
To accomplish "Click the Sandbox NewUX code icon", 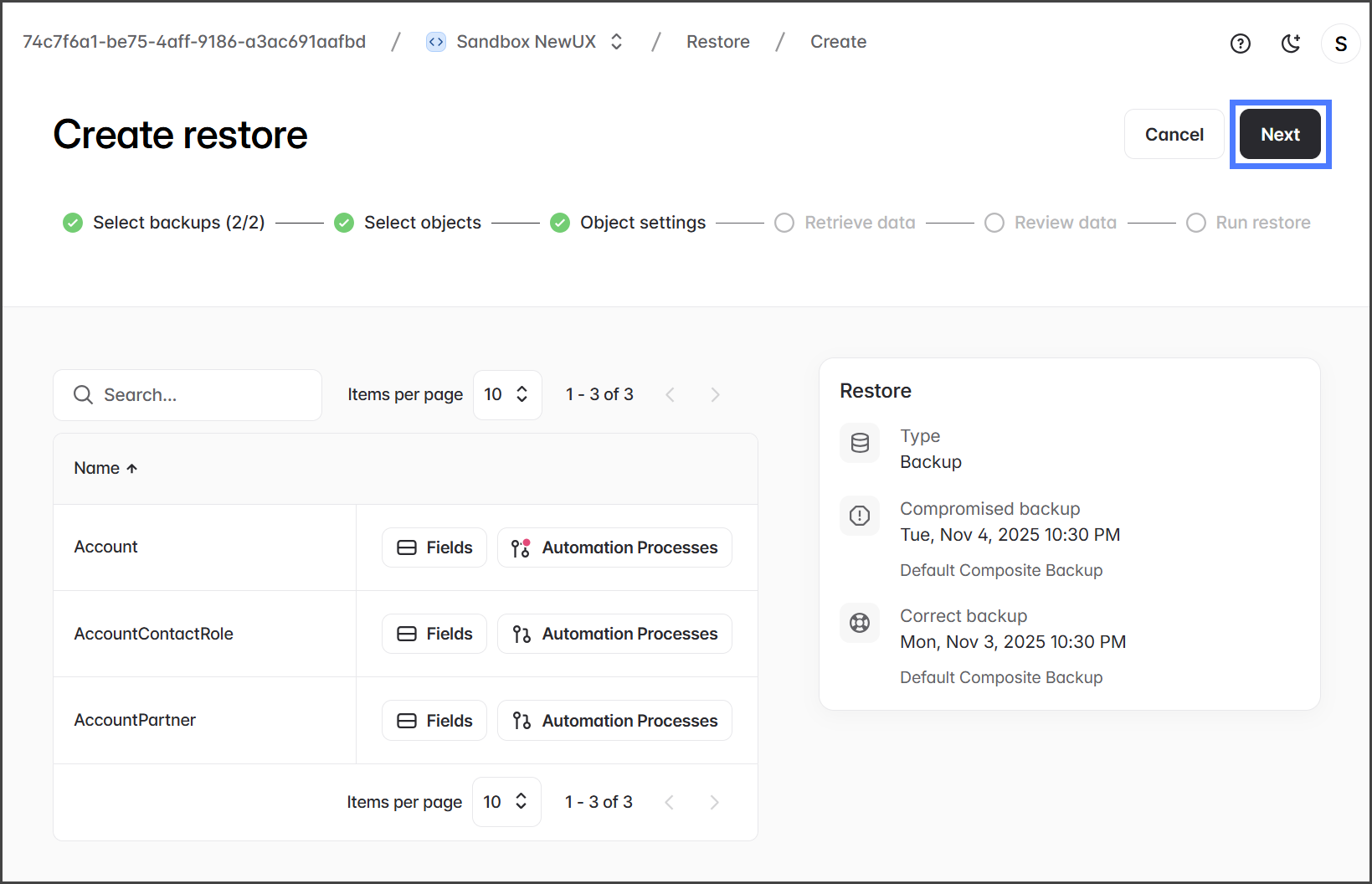I will (436, 42).
